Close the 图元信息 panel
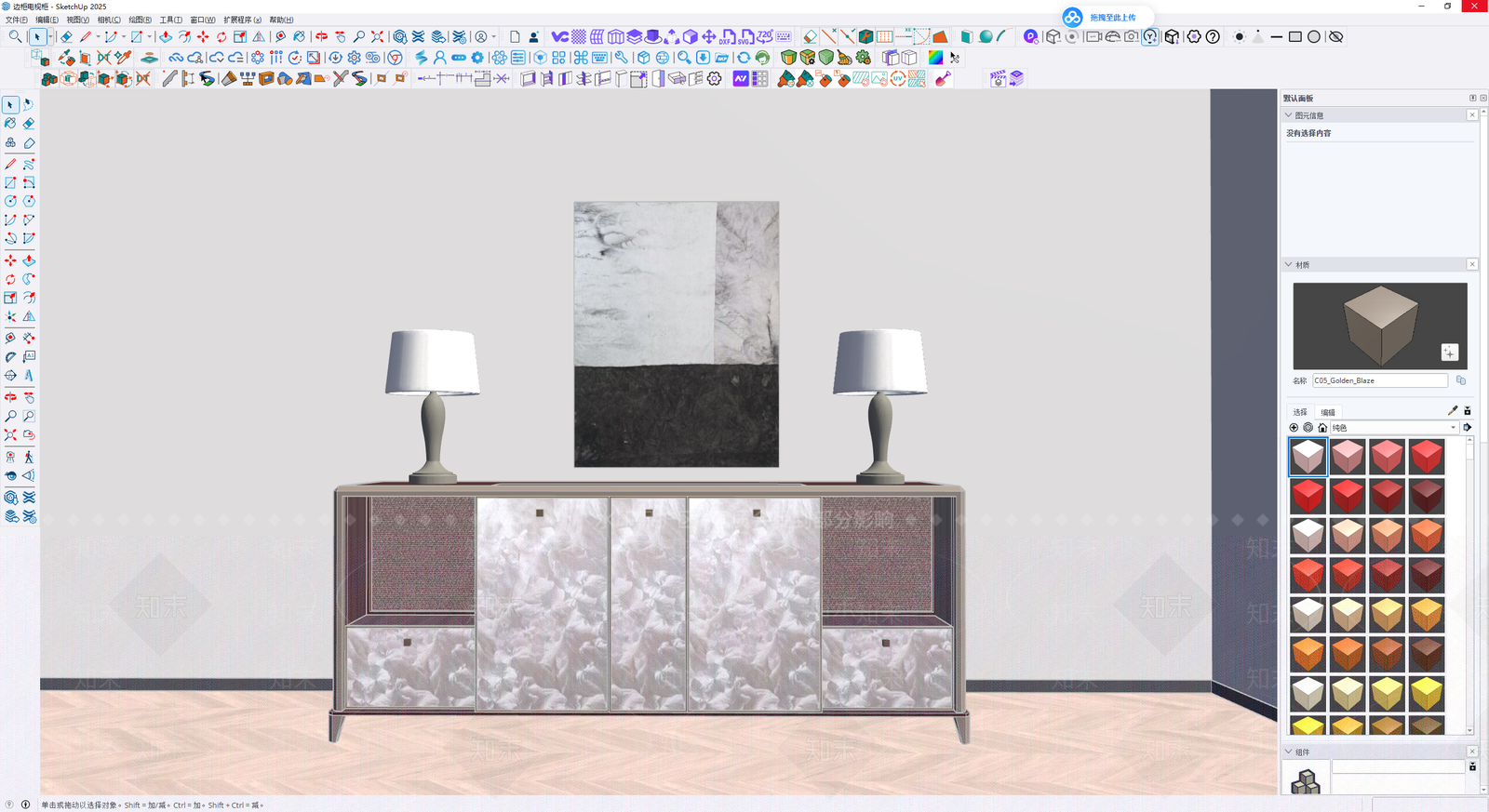The height and width of the screenshot is (812, 1489). (1472, 115)
